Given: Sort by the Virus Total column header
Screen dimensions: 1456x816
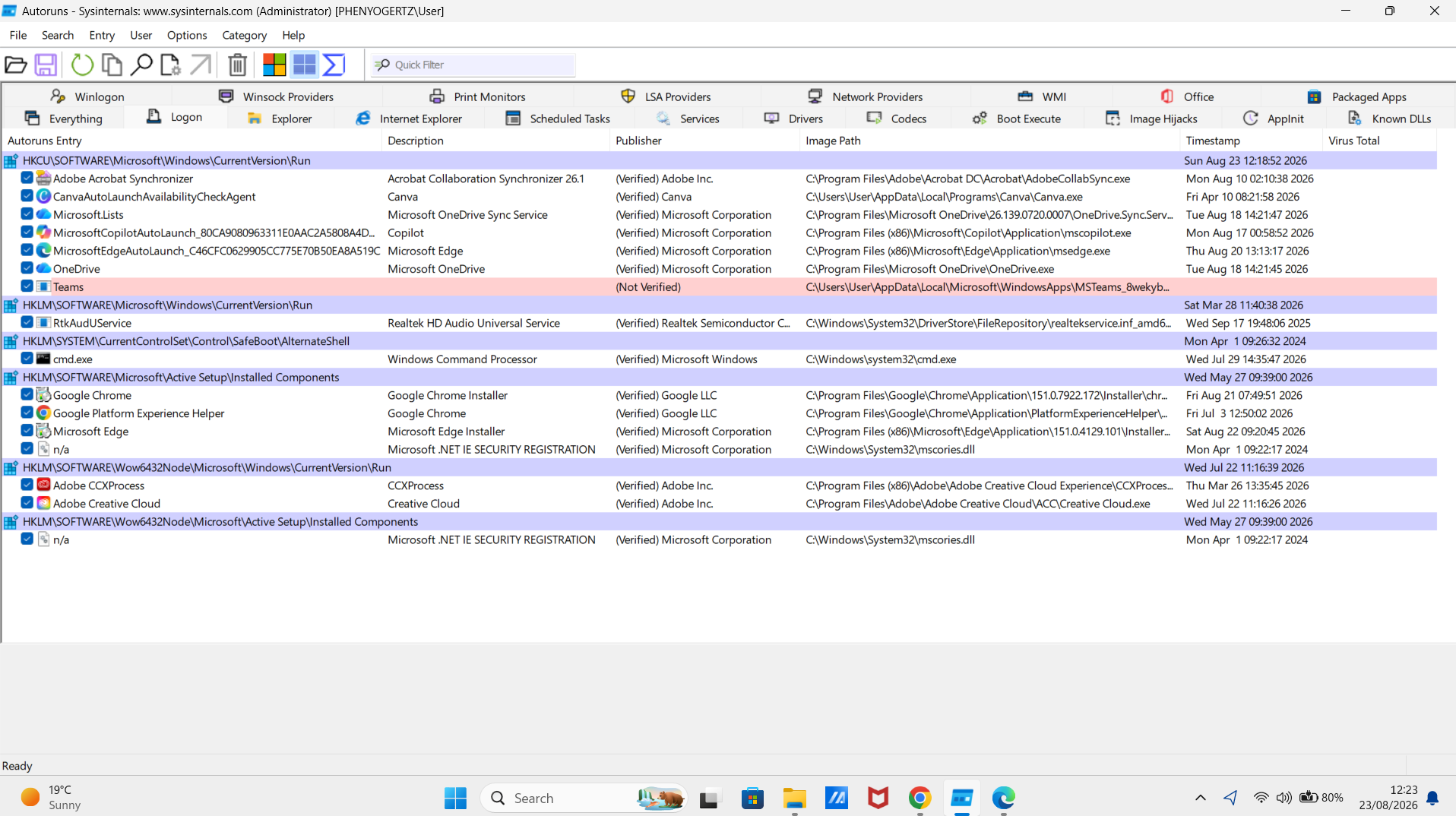Looking at the screenshot, I should [1379, 141].
